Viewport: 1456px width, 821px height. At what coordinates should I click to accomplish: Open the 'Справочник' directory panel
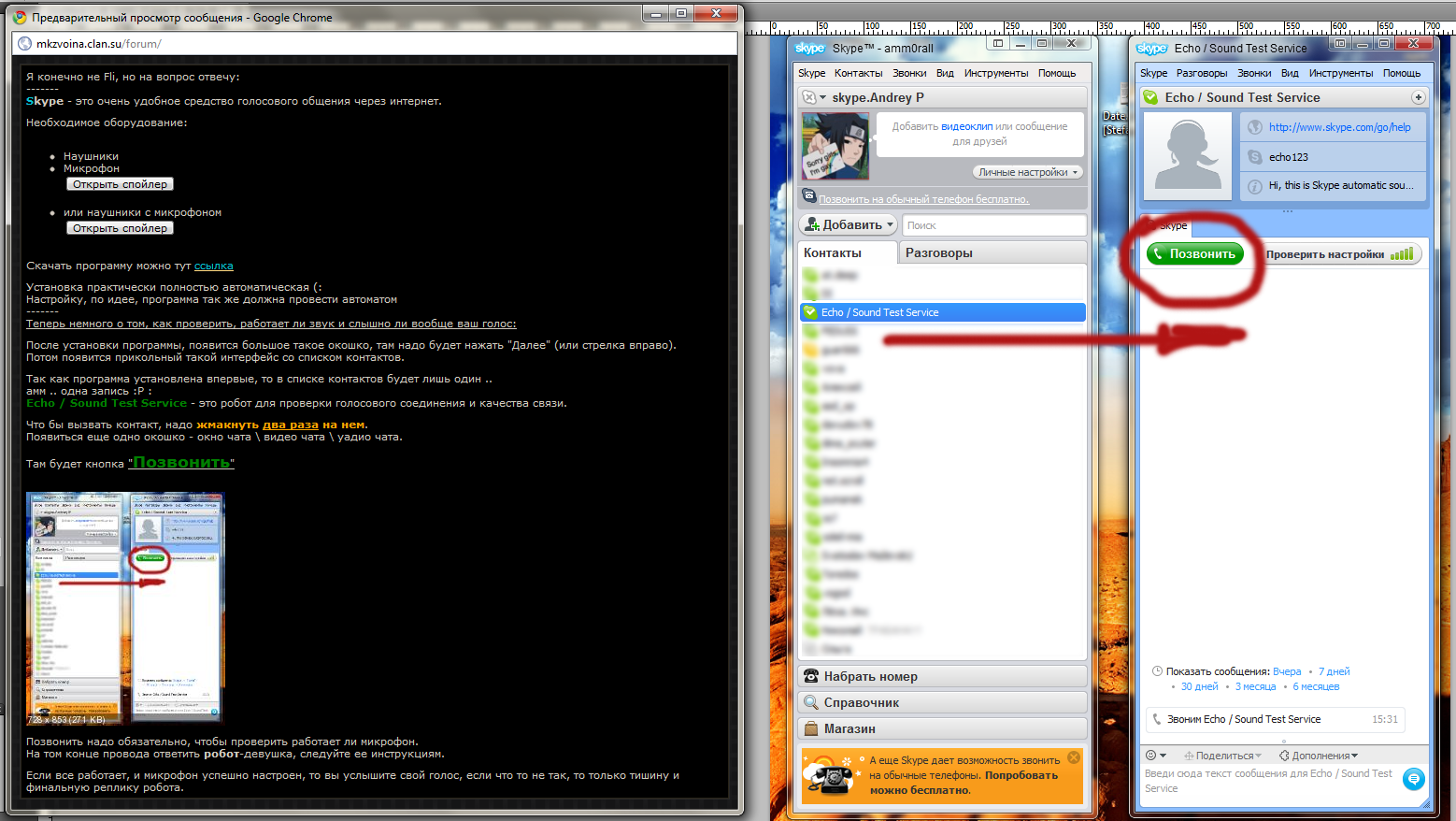tap(942, 702)
